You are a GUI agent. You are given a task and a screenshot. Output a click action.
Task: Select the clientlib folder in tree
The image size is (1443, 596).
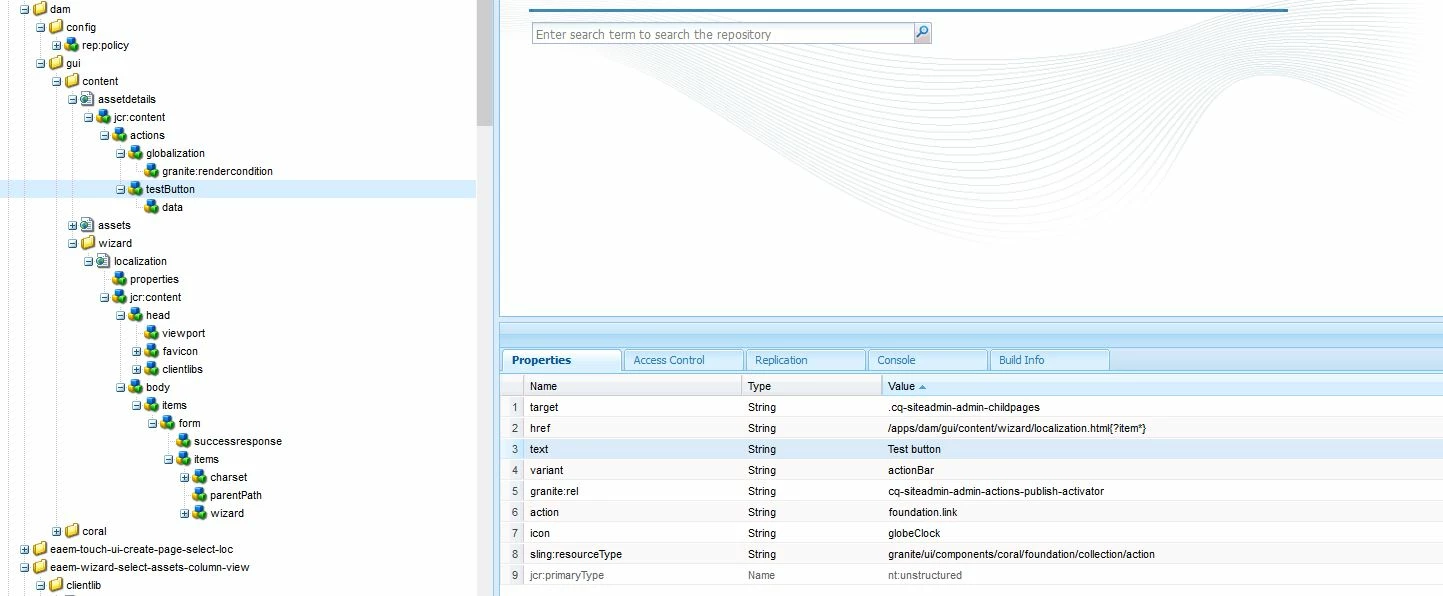(83, 585)
